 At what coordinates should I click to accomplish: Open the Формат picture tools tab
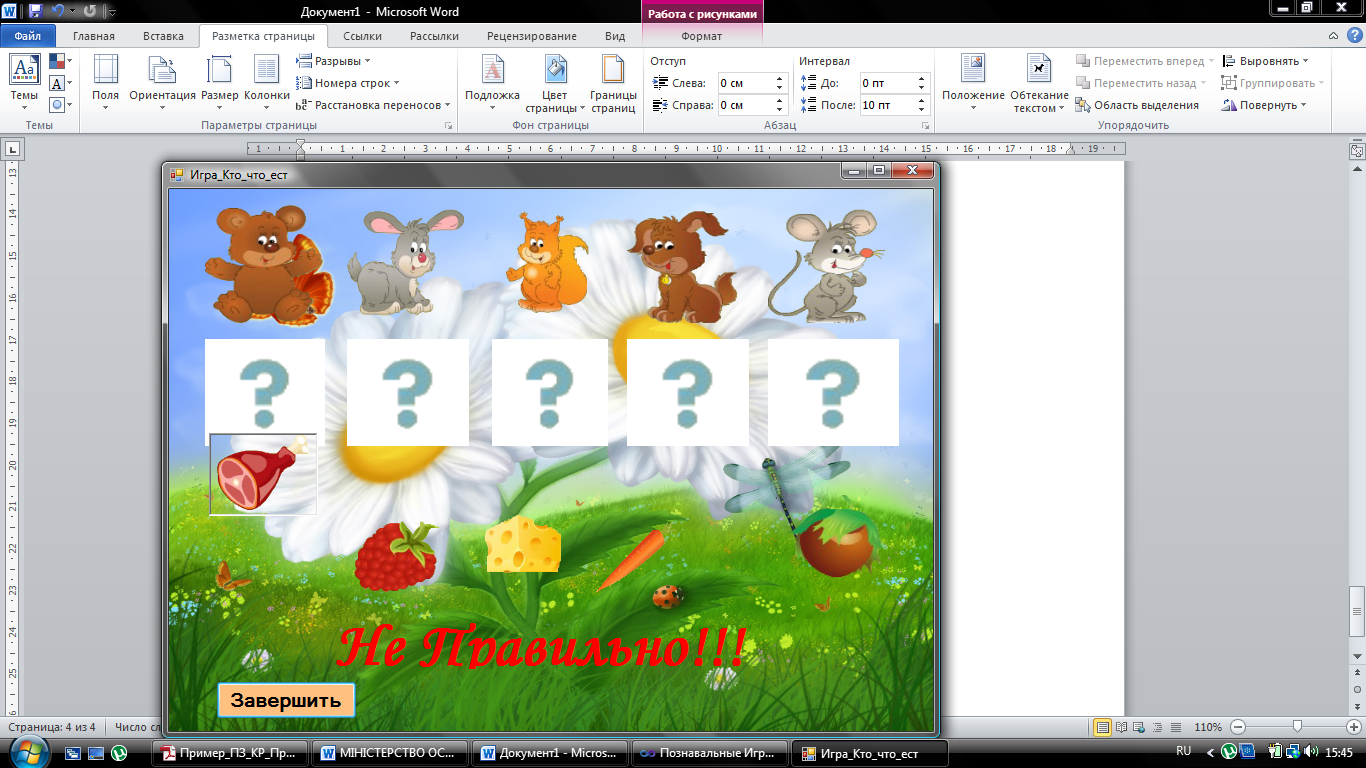pos(701,36)
